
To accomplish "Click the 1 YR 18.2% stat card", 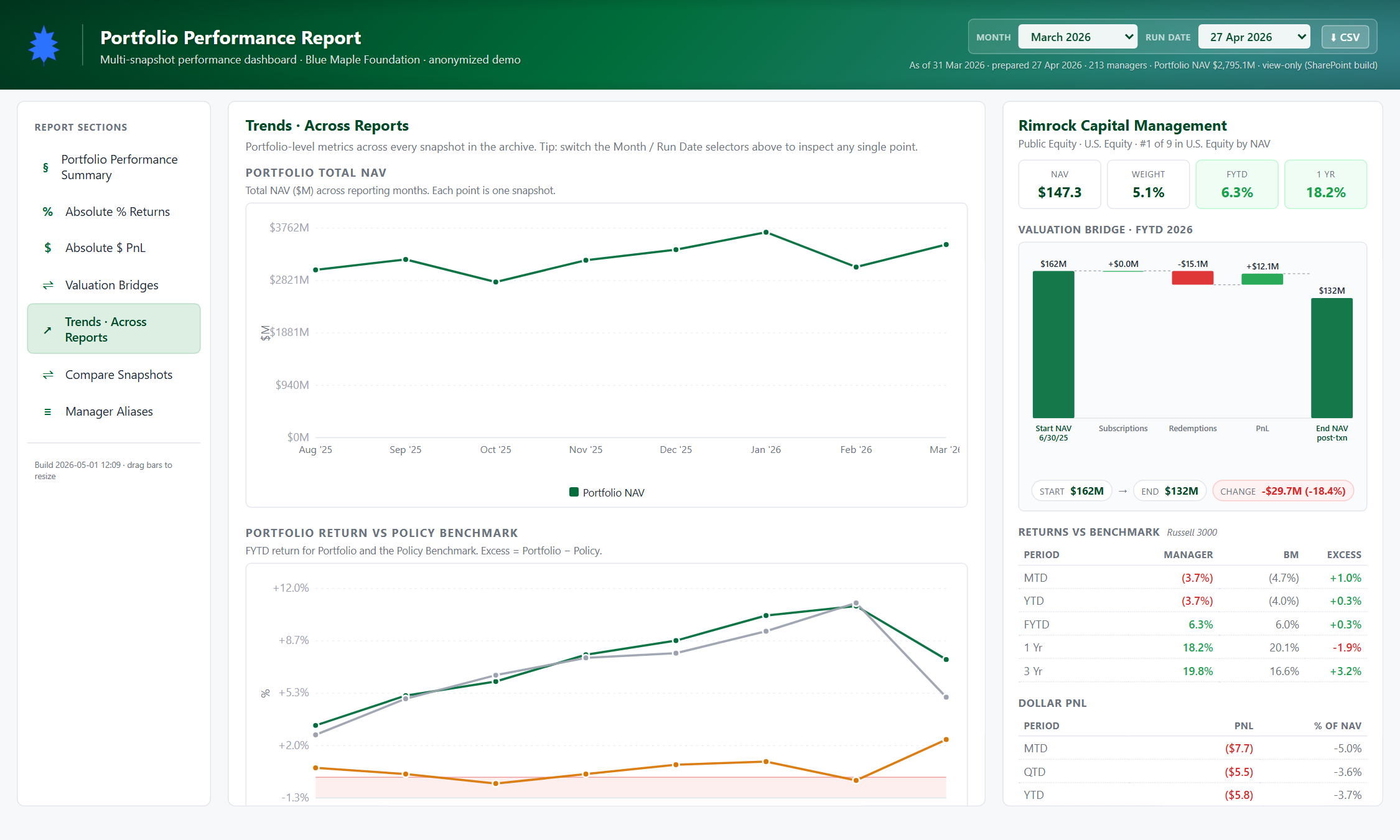I will click(1325, 184).
